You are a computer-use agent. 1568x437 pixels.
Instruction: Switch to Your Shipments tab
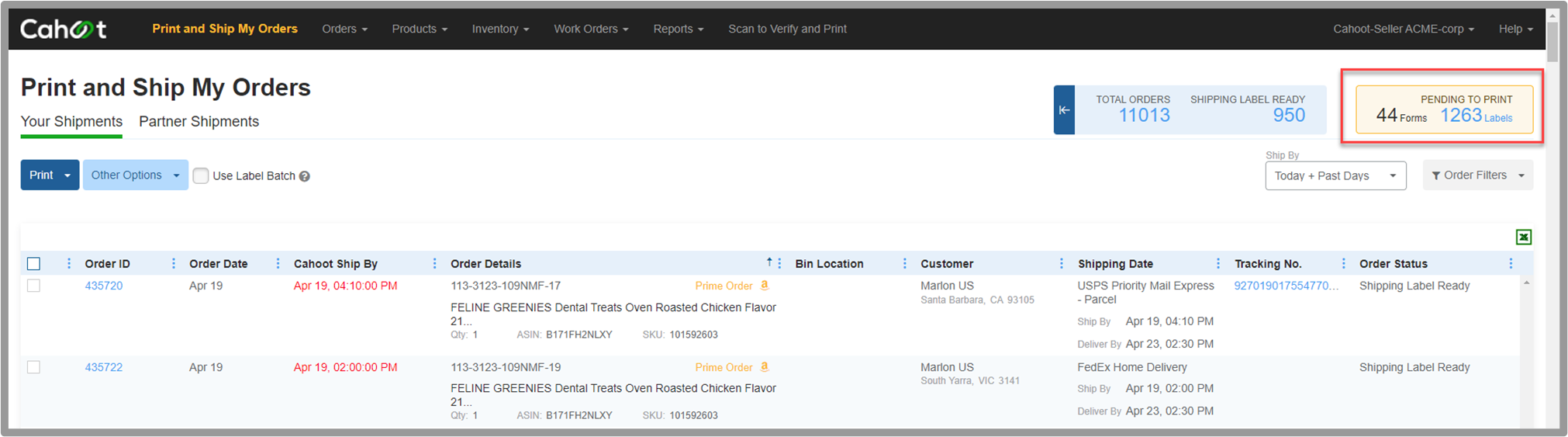click(71, 122)
